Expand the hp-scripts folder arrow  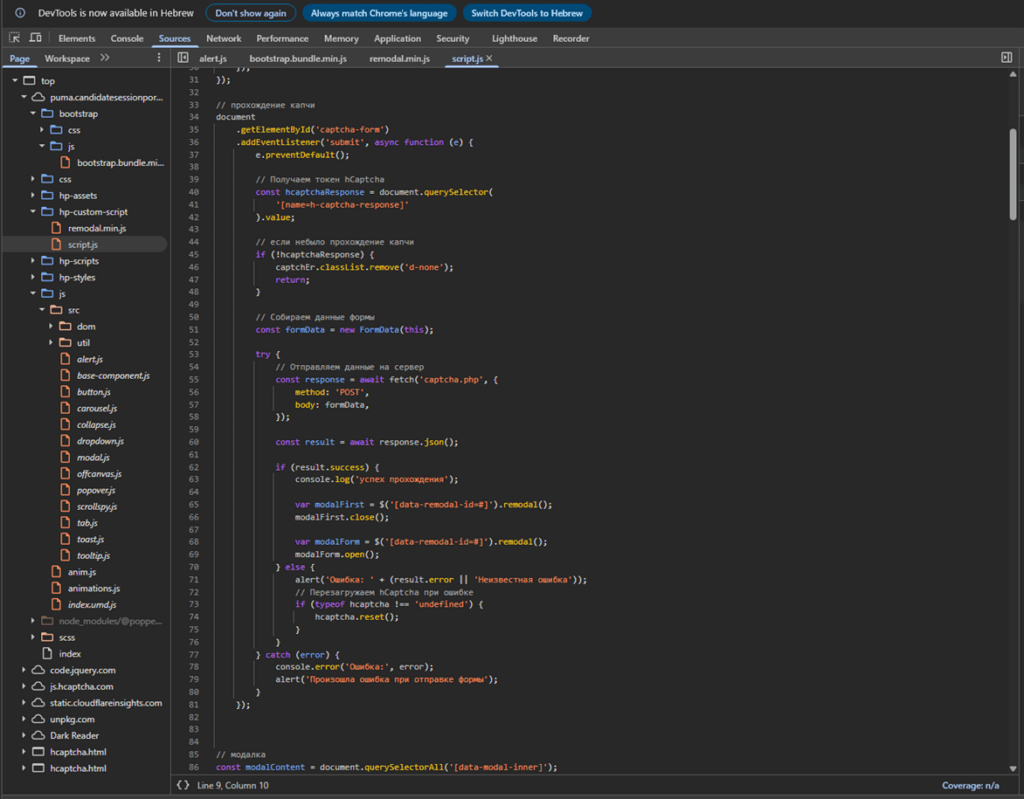33,260
